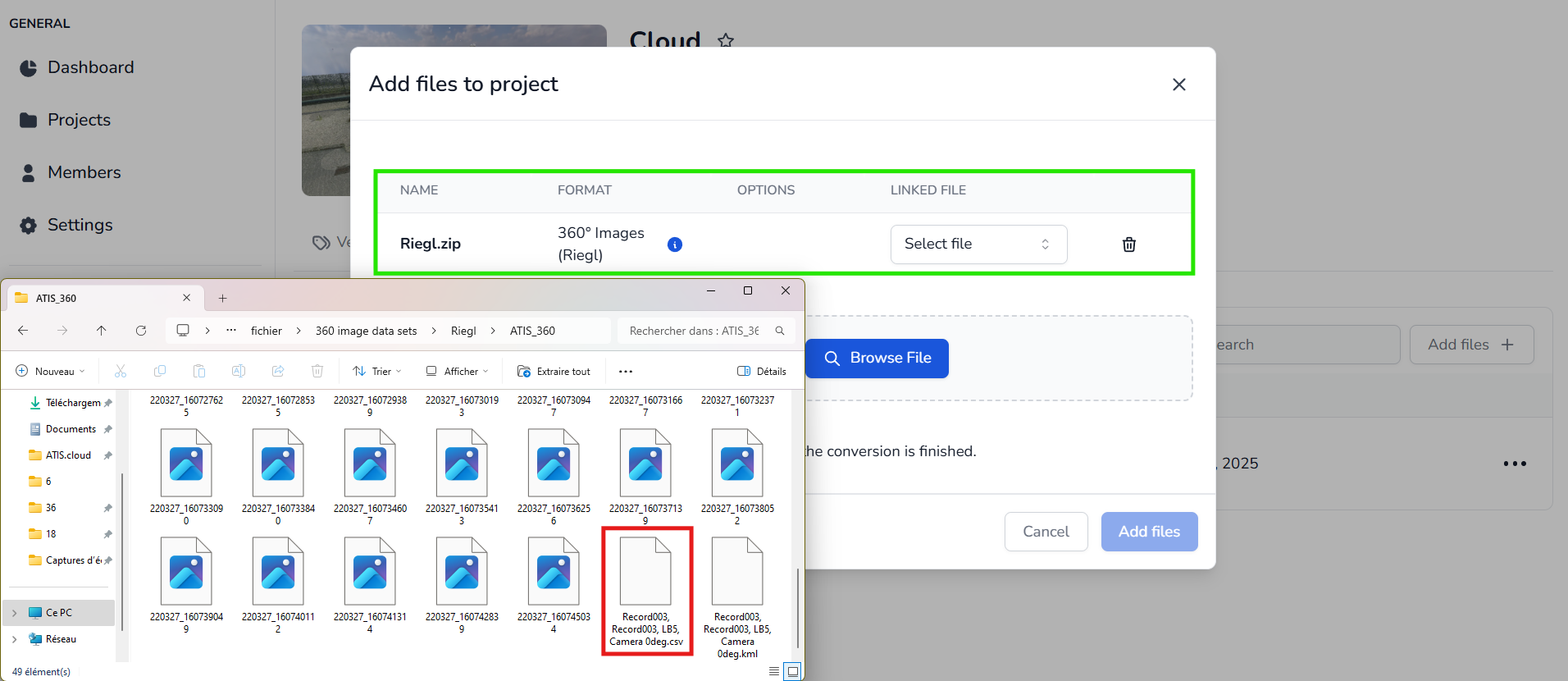Select Record003 Camera 0deg.csv file
This screenshot has width=1568, height=681.
pyautogui.click(x=646, y=591)
